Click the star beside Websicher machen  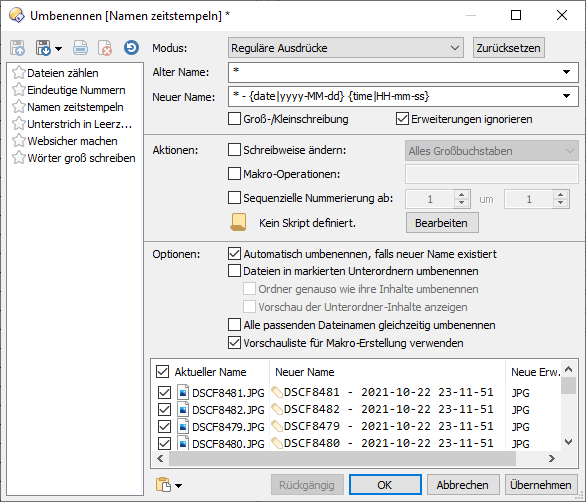tap(19, 141)
